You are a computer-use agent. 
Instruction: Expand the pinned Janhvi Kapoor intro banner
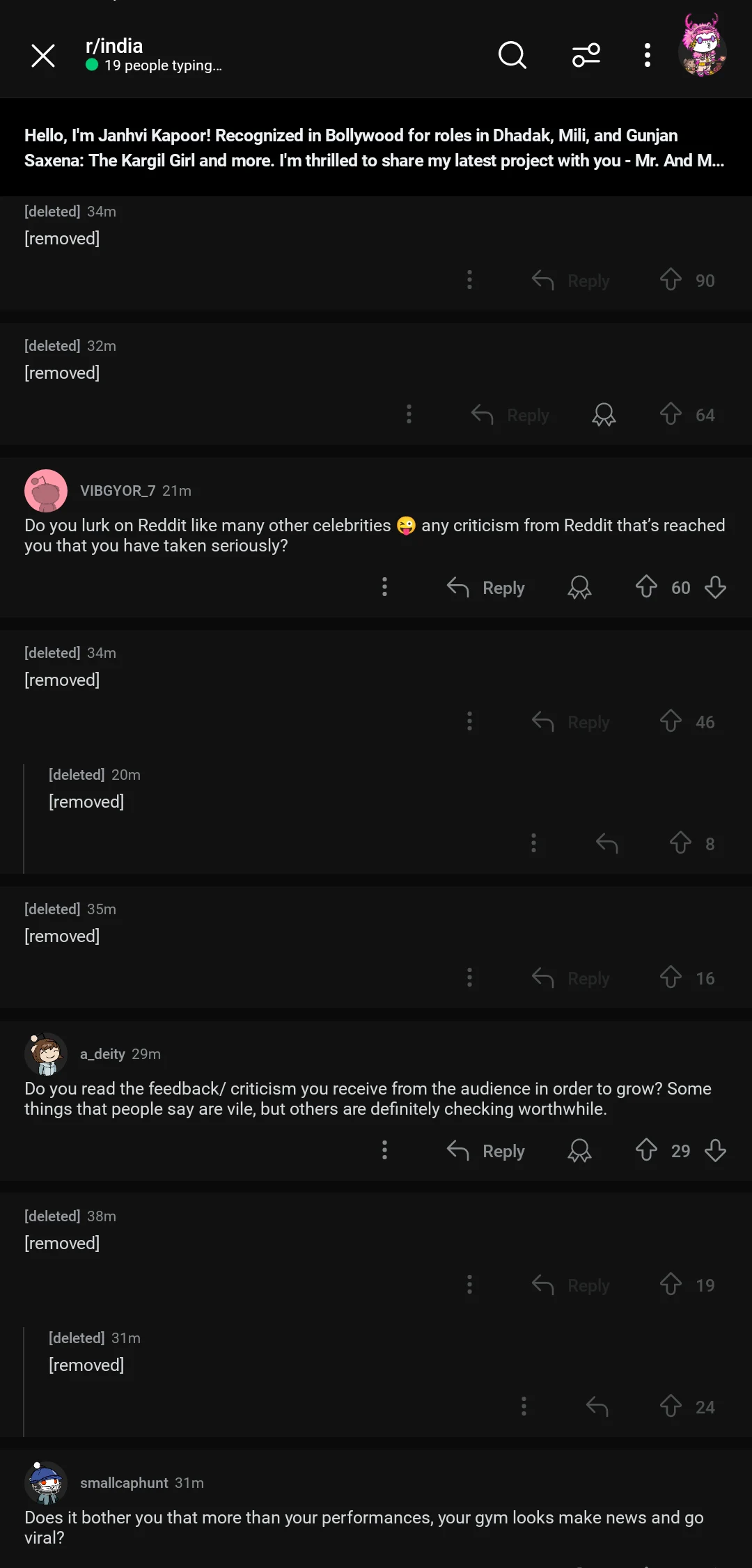(x=376, y=148)
